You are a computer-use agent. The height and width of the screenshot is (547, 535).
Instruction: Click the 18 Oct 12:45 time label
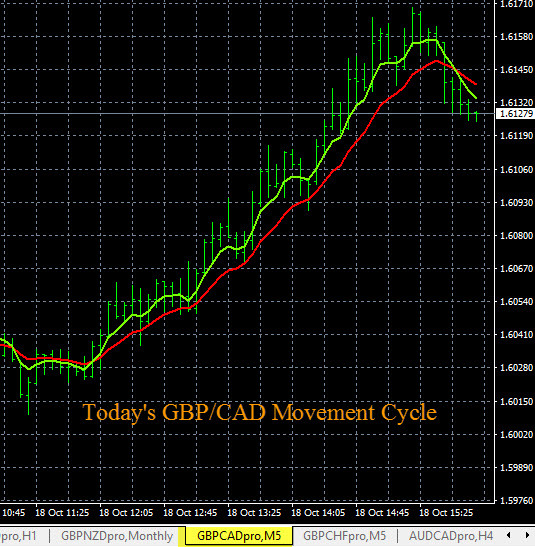point(190,513)
